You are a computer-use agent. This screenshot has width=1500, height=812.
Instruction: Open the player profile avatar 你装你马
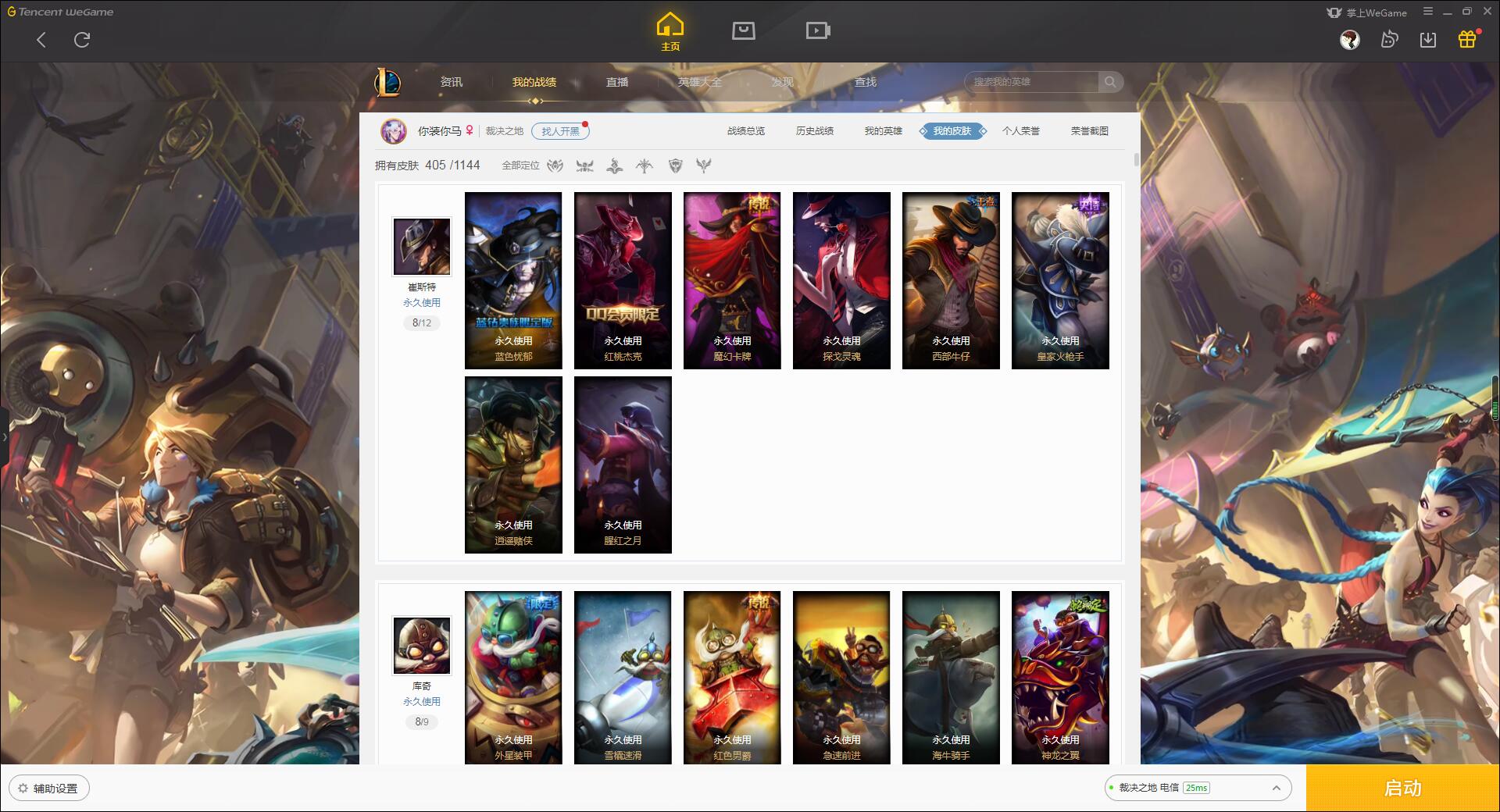394,131
